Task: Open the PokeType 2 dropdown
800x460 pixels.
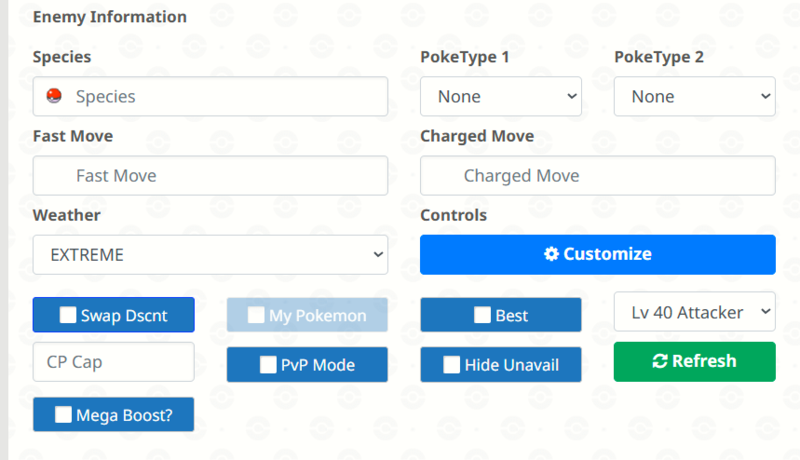Action: [694, 97]
